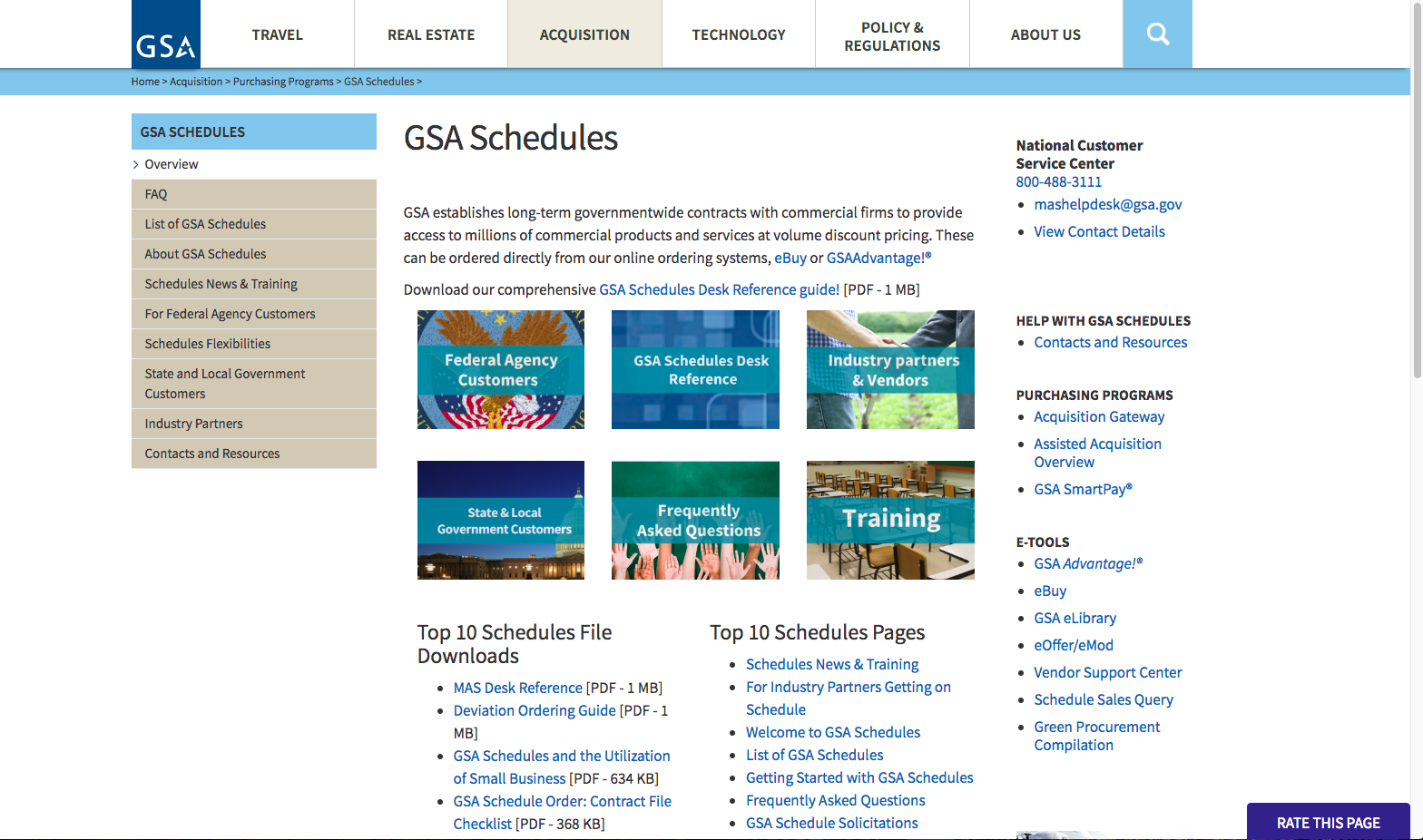1423x840 pixels.
Task: Open Schedules Flexibilities sidebar item
Action: coord(254,344)
